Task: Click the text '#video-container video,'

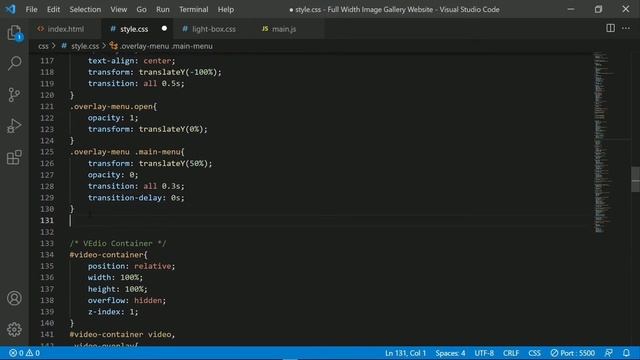Action: [122, 335]
